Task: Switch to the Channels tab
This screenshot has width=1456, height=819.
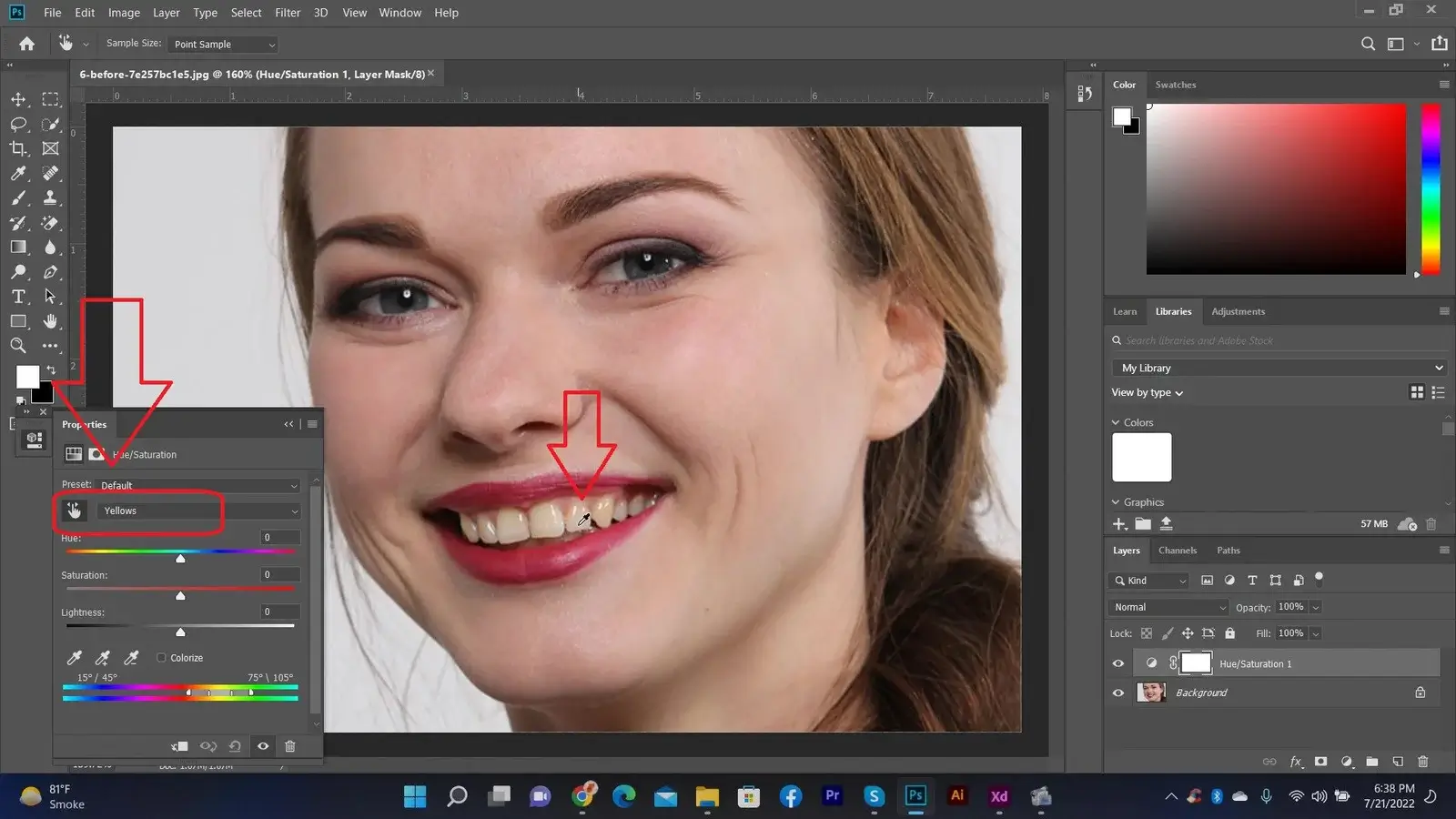Action: (1177, 551)
